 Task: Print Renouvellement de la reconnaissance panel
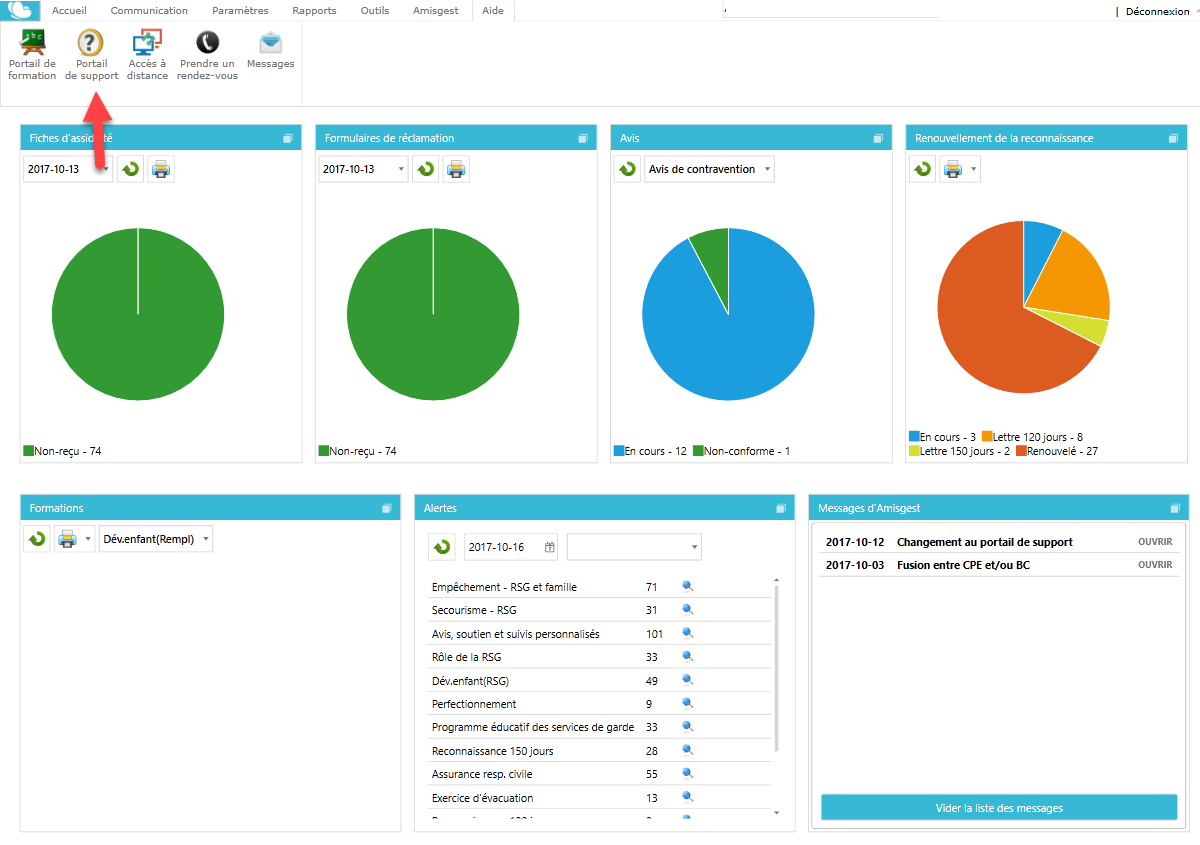[x=953, y=169]
